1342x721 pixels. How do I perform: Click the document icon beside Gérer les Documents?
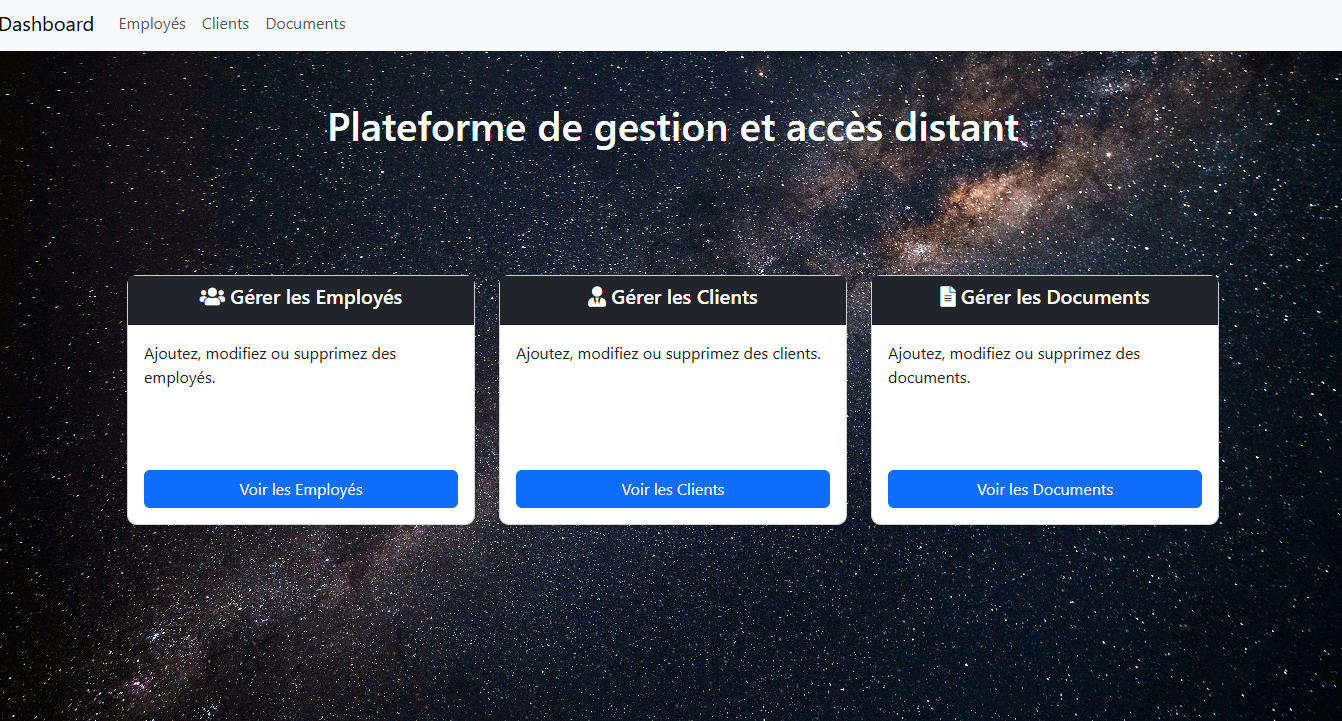click(x=946, y=296)
